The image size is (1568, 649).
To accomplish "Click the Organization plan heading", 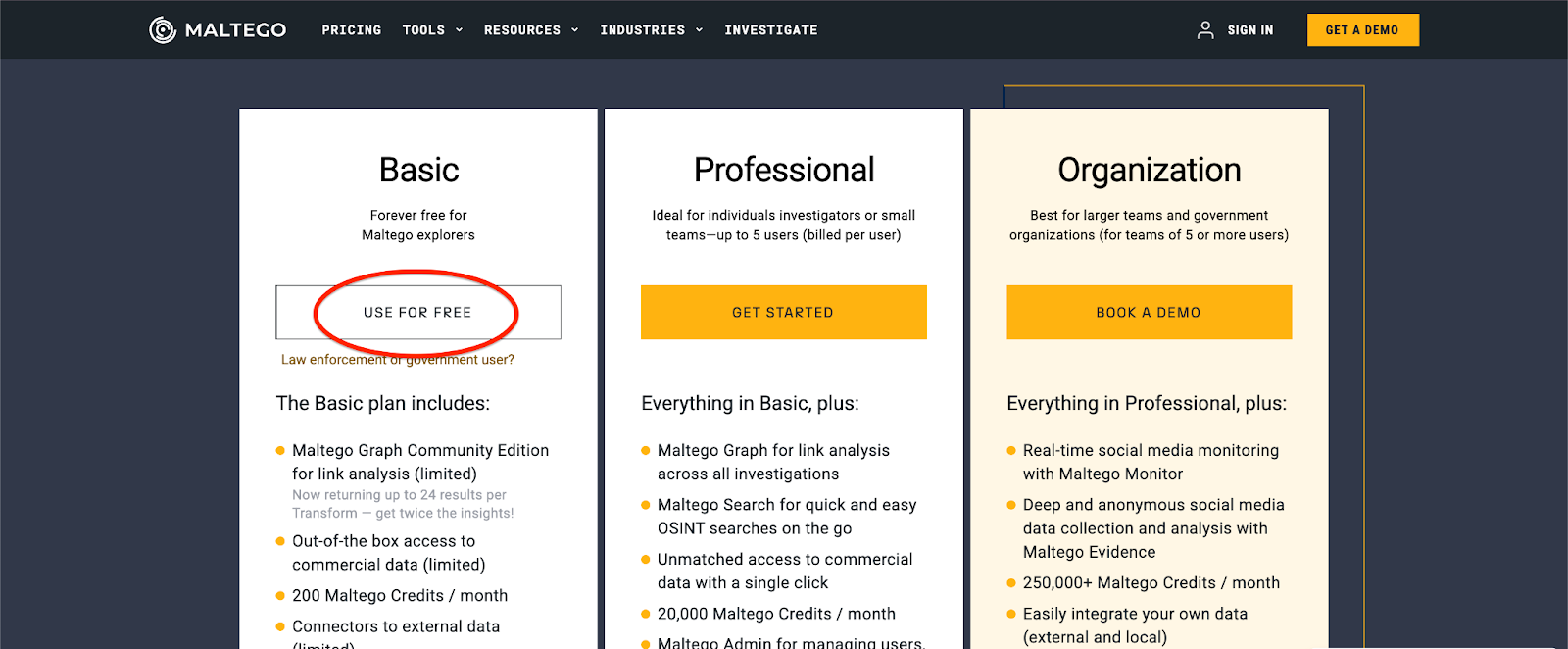I will (1150, 171).
